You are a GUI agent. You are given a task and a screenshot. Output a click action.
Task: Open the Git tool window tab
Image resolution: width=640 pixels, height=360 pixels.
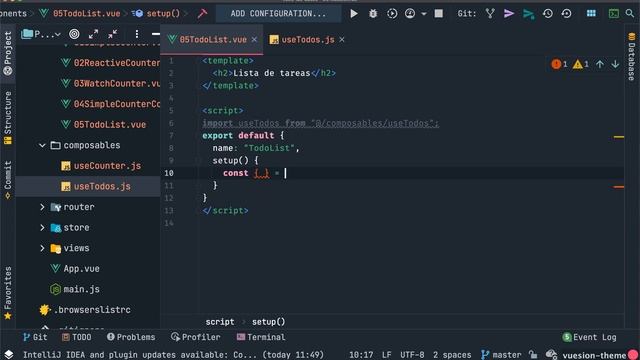tap(35, 337)
